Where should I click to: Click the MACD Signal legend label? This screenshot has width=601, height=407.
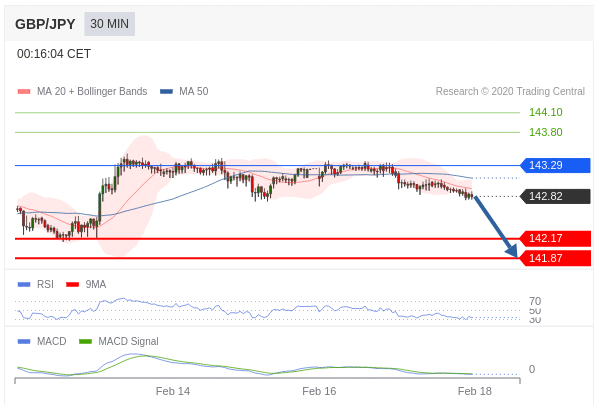click(128, 341)
